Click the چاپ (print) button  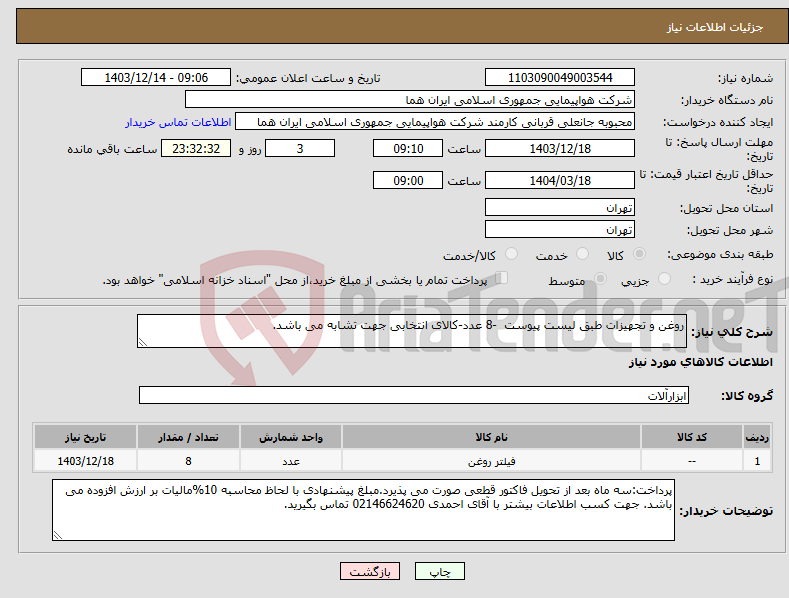pos(439,571)
